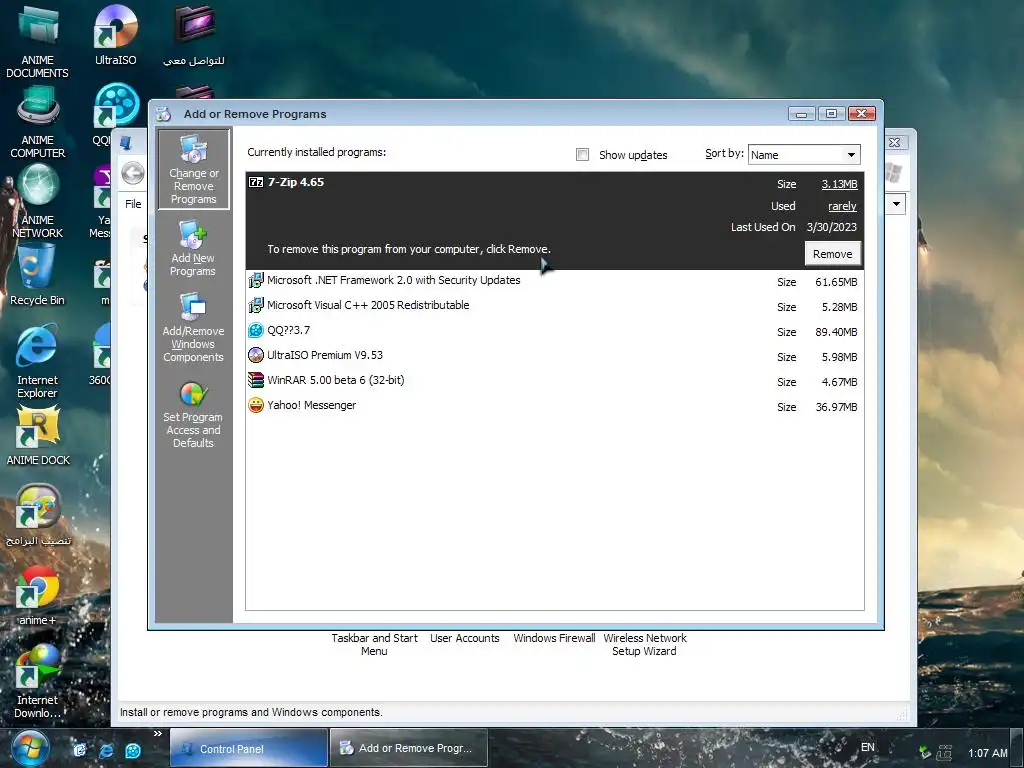The height and width of the screenshot is (768, 1024).
Task: Click Internet Explorer quick launch icon
Action: tap(106, 750)
